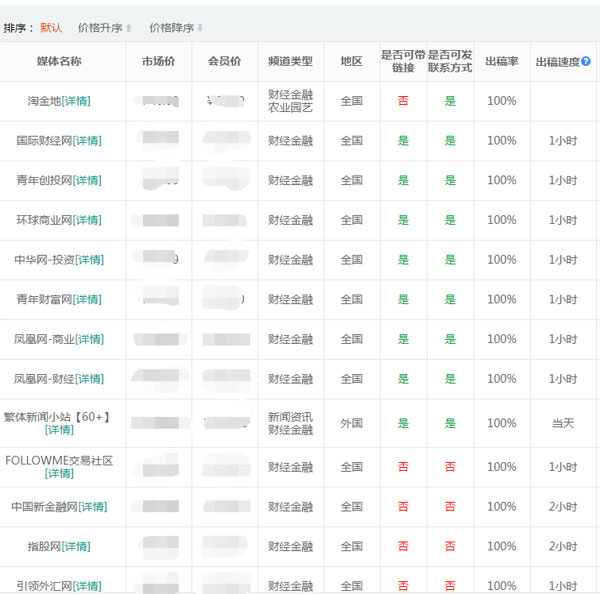
Task: Click the blurred 会员价 for 凤凰网-商业
Action: tap(226, 339)
